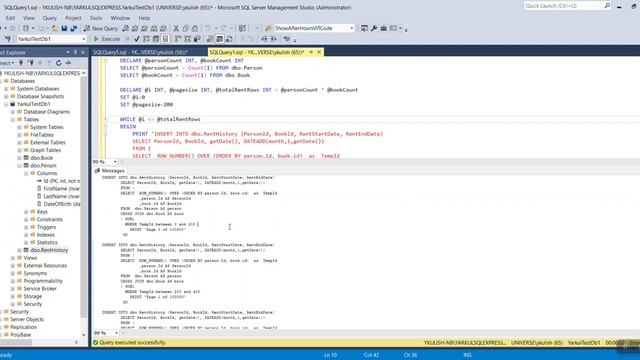Image resolution: width=640 pixels, height=360 pixels.
Task: Open the Query menu
Action: [49, 18]
